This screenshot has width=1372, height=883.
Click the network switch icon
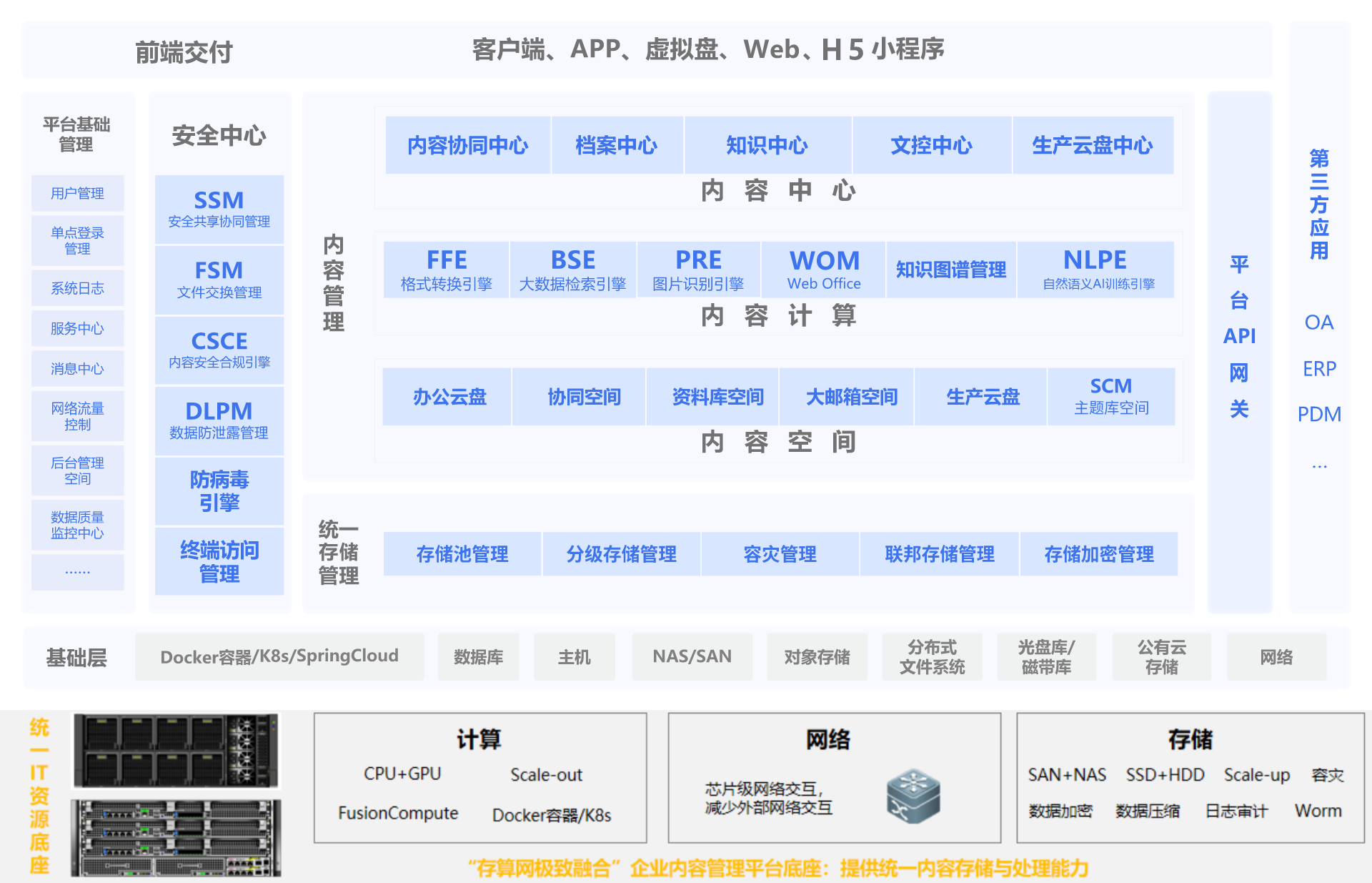click(x=913, y=796)
